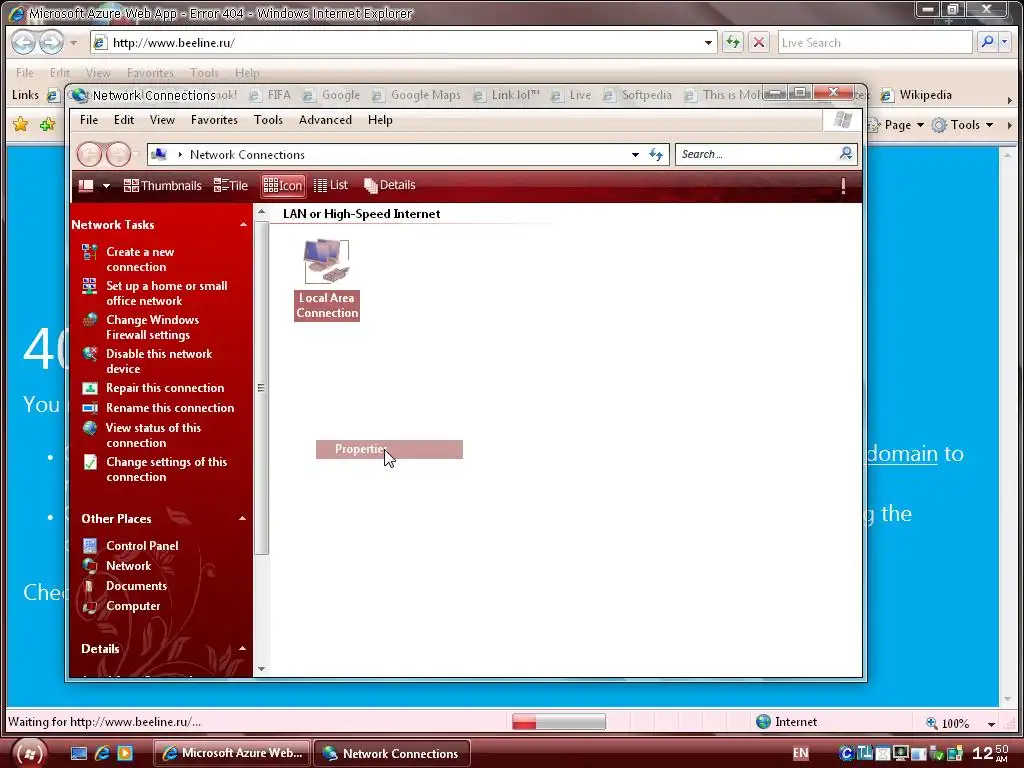Click View status of this connection

point(153,435)
